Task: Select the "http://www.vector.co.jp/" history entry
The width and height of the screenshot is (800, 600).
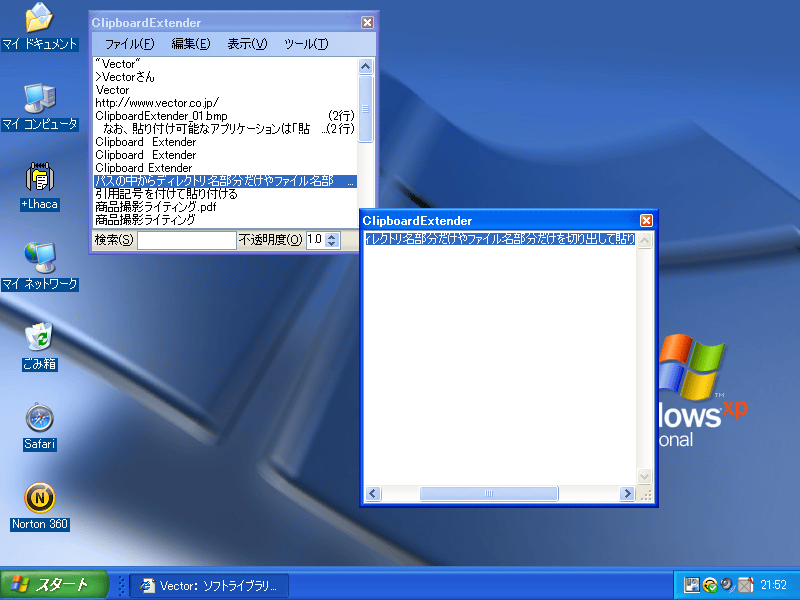Action: 225,103
